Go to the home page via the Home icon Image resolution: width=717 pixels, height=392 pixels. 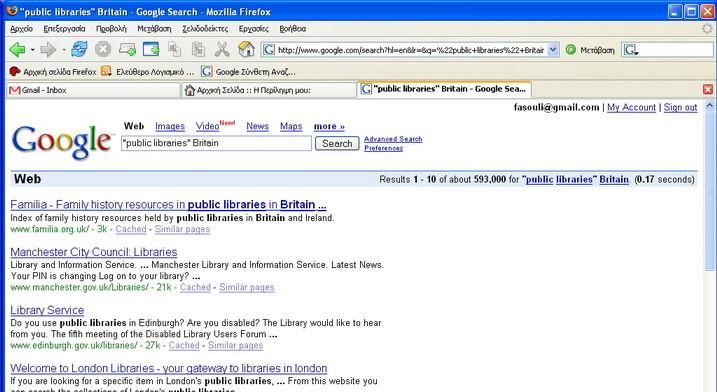coord(246,49)
